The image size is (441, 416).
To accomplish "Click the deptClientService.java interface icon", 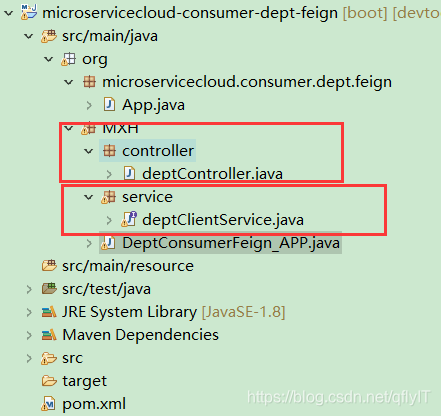I will pyautogui.click(x=129, y=219).
